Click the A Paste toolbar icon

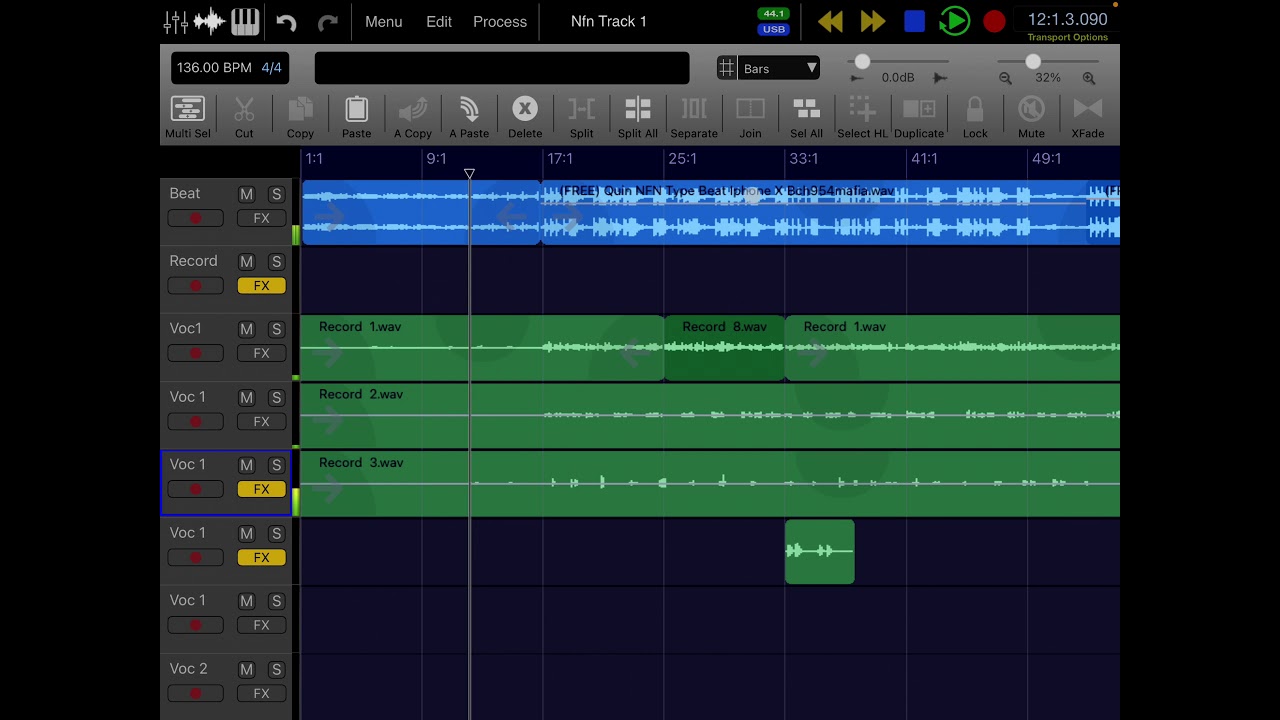pos(469,117)
